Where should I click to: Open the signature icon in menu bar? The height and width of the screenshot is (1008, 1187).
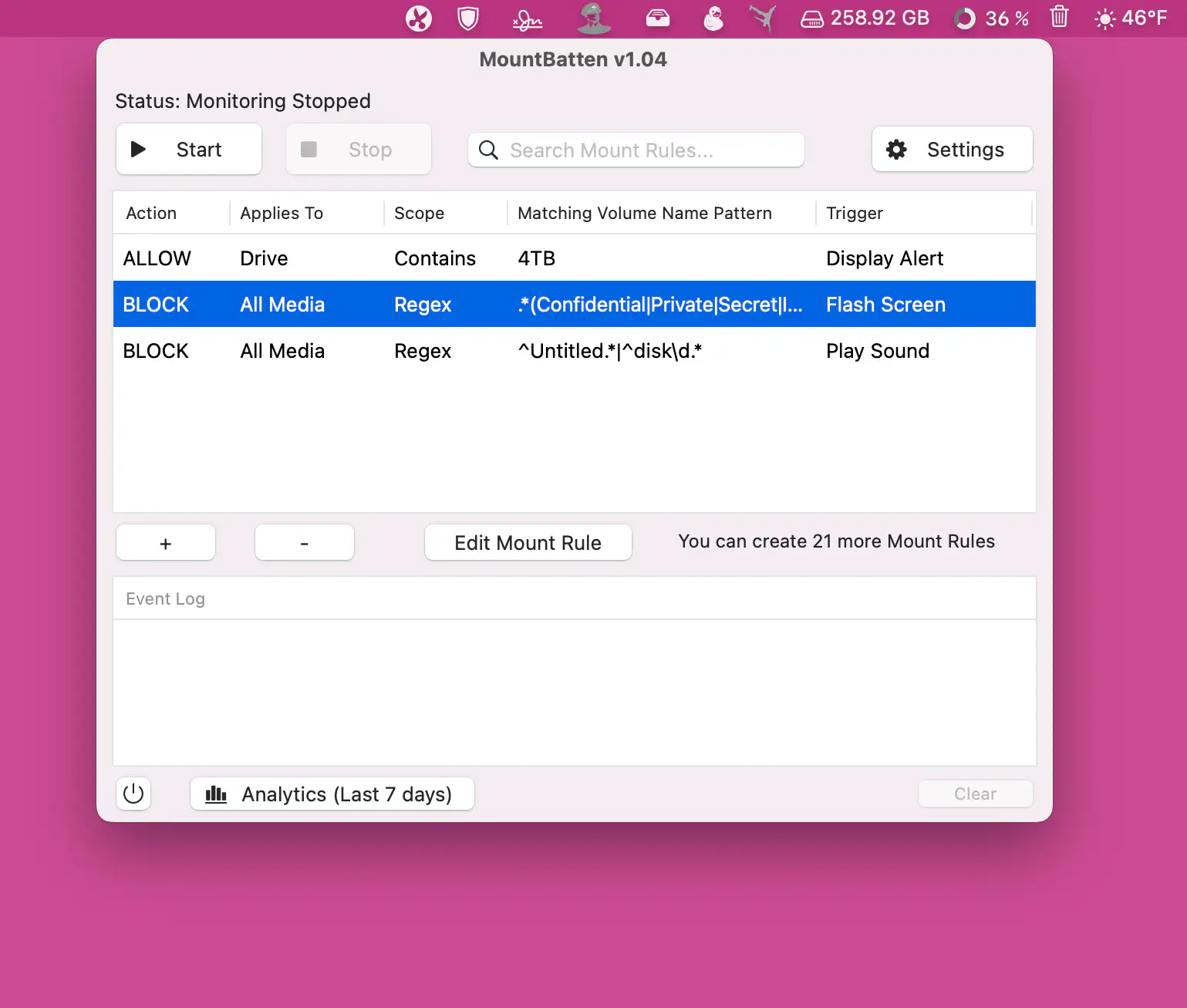(x=528, y=19)
